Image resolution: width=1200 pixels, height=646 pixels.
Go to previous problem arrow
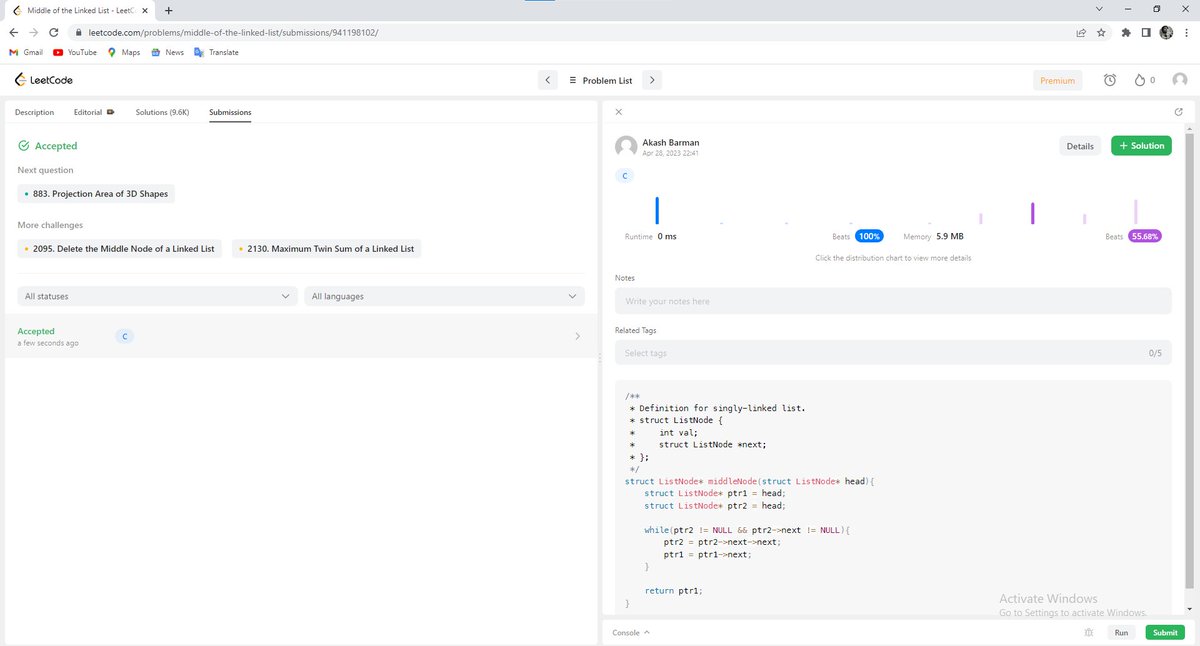pos(547,80)
